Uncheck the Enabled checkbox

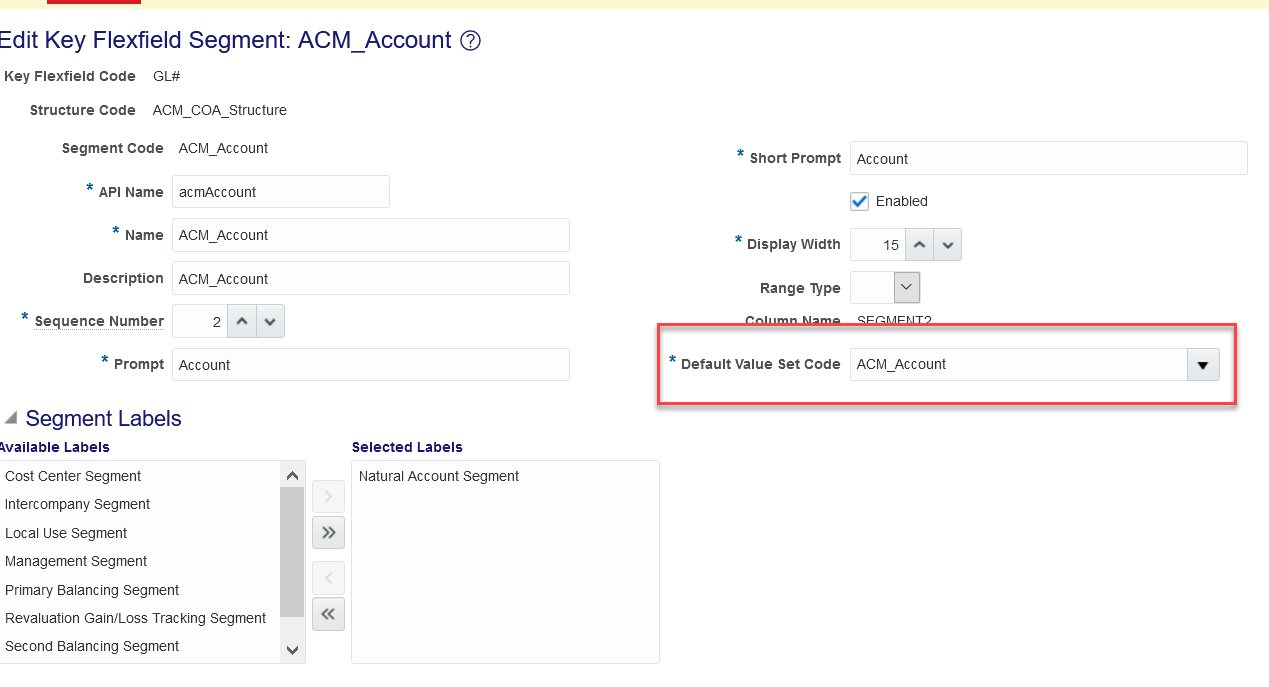click(860, 201)
